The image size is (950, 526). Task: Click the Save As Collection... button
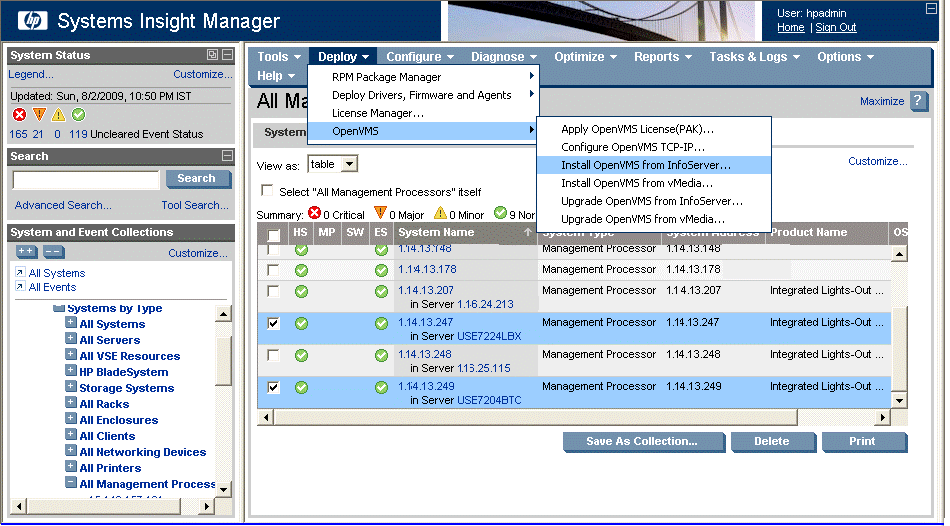(643, 442)
